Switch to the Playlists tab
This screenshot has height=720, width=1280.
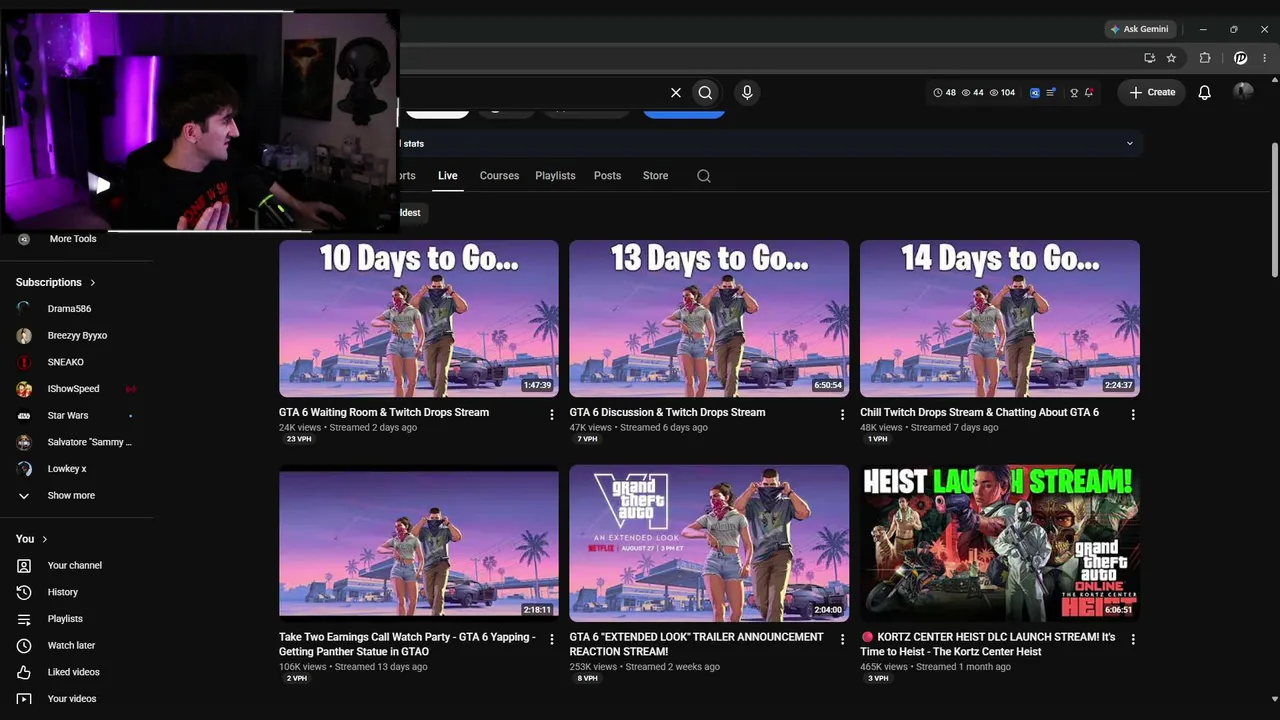pyautogui.click(x=555, y=176)
